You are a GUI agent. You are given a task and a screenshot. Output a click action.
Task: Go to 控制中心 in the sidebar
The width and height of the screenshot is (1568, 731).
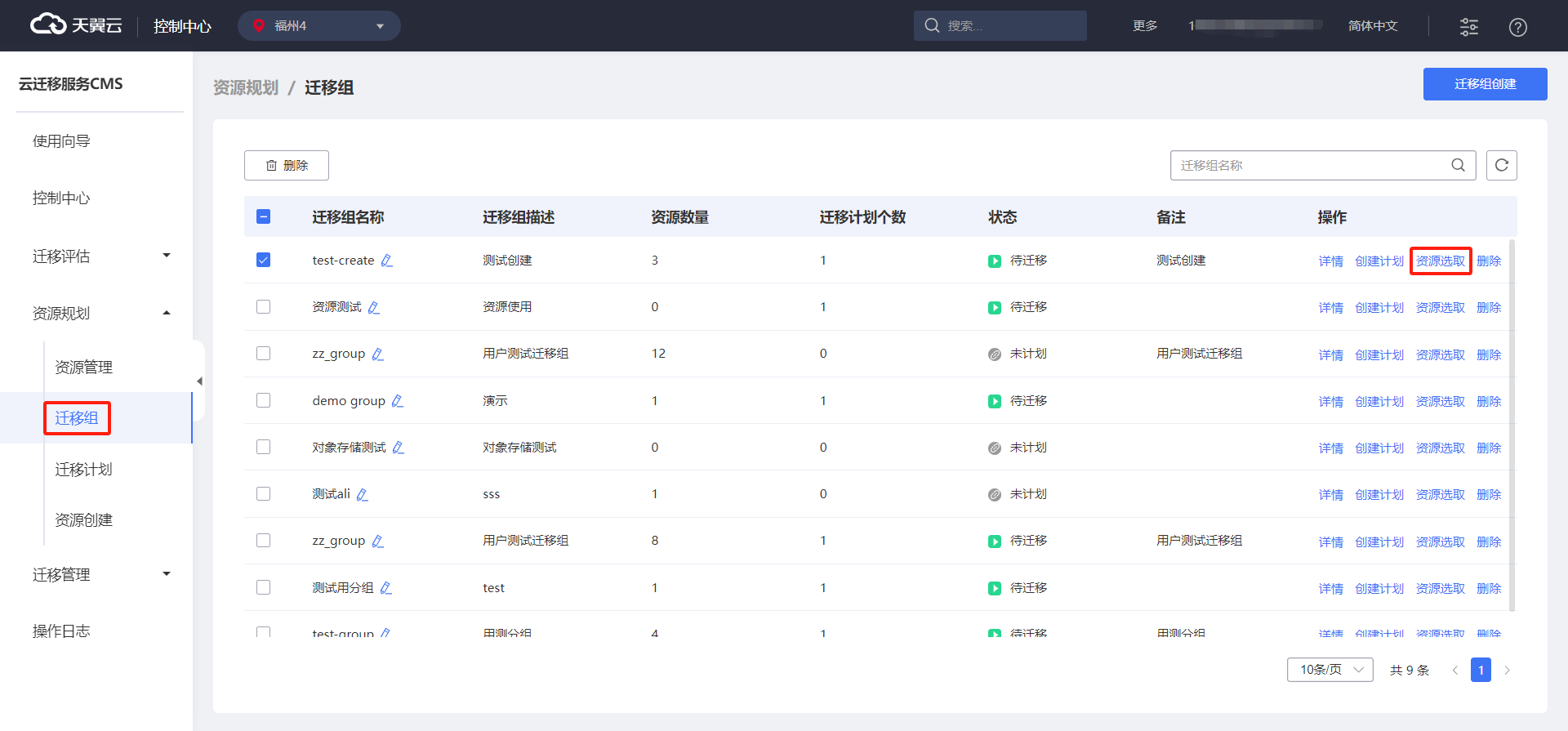pos(61,198)
